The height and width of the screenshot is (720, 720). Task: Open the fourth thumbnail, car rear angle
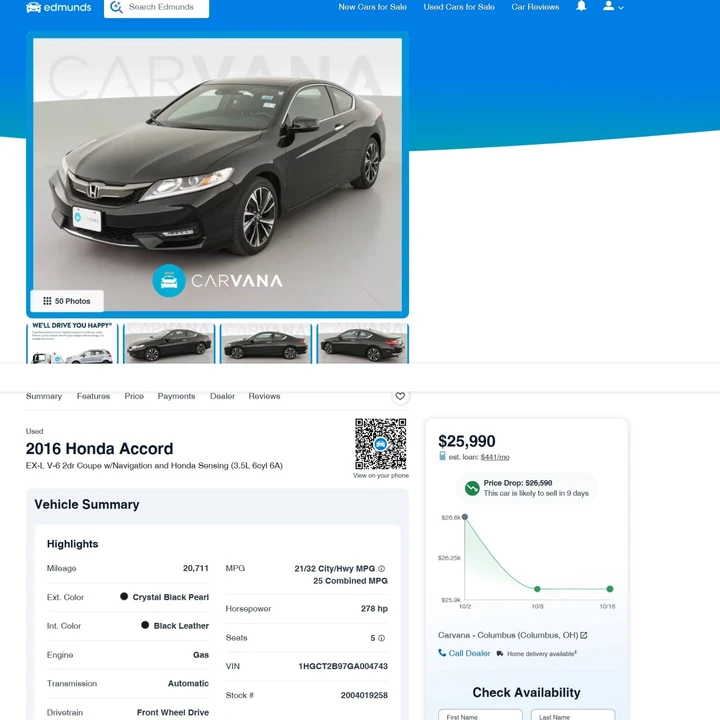coord(362,343)
